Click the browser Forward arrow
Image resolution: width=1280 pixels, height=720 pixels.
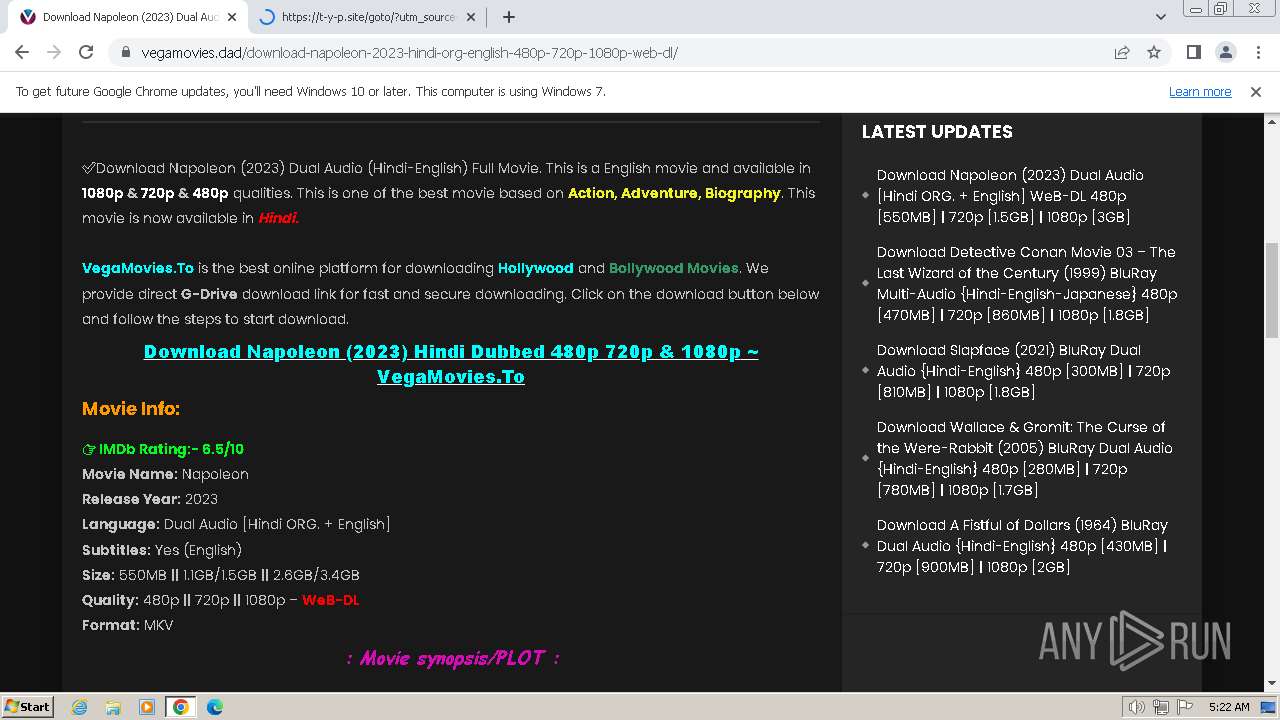click(54, 52)
